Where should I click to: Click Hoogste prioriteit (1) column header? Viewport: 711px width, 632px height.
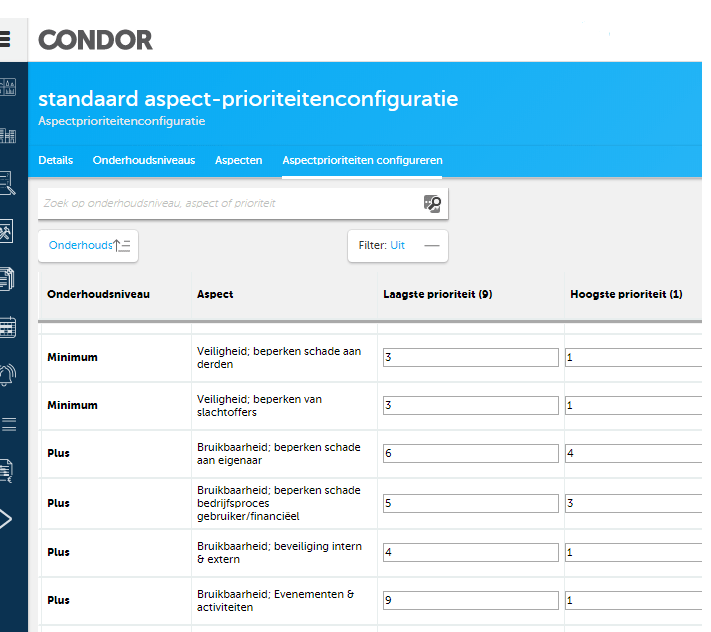click(x=626, y=294)
